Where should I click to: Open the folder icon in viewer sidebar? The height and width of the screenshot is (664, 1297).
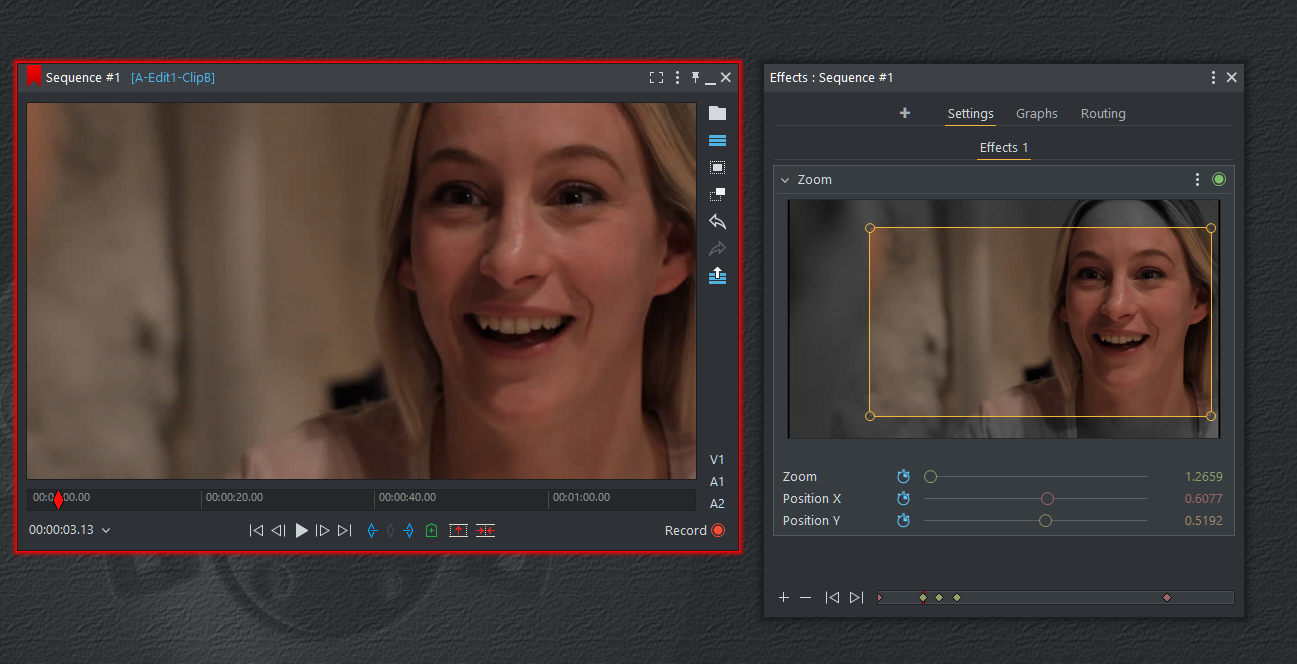tap(717, 113)
